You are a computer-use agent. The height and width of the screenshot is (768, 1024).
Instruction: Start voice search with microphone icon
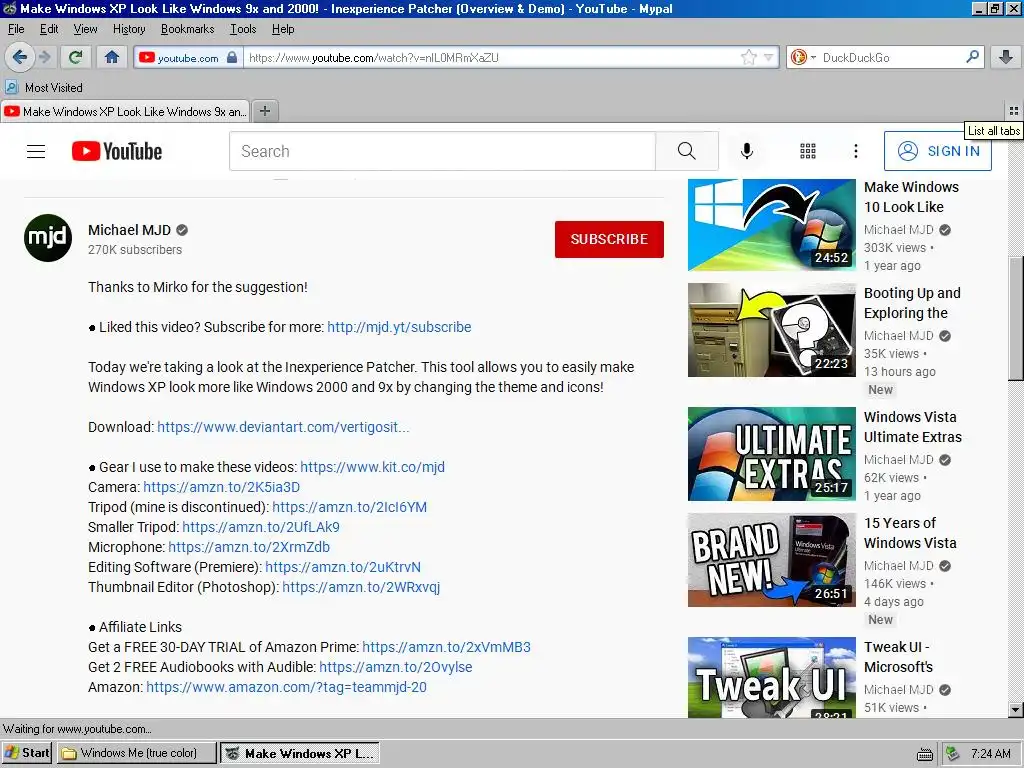(x=746, y=152)
